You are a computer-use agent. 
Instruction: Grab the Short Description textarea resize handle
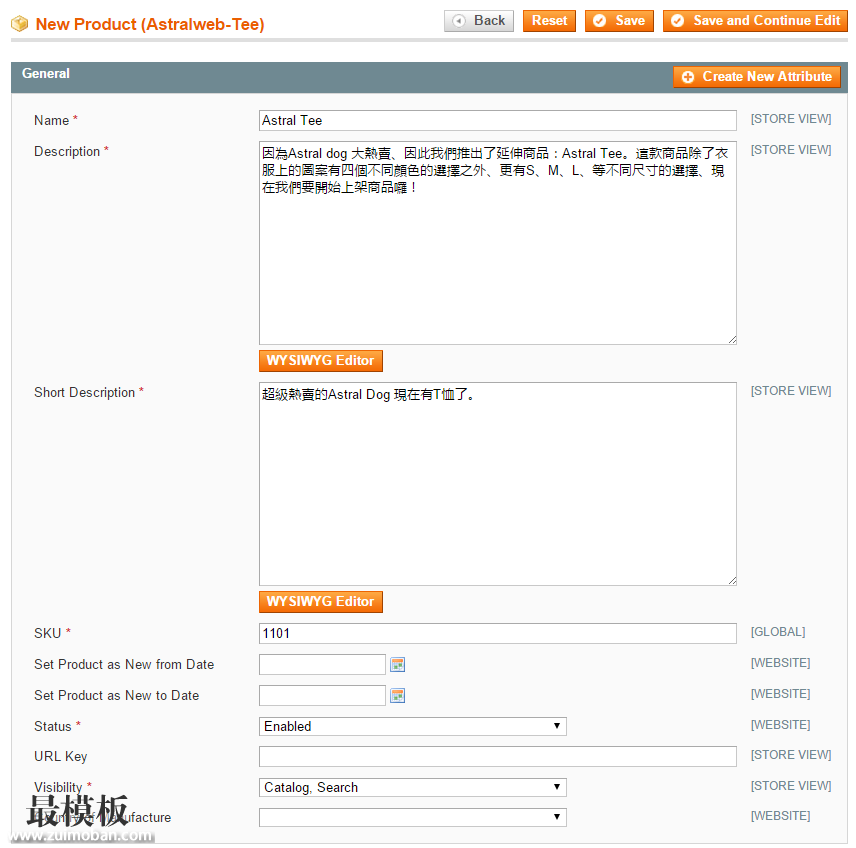pyautogui.click(x=732, y=580)
